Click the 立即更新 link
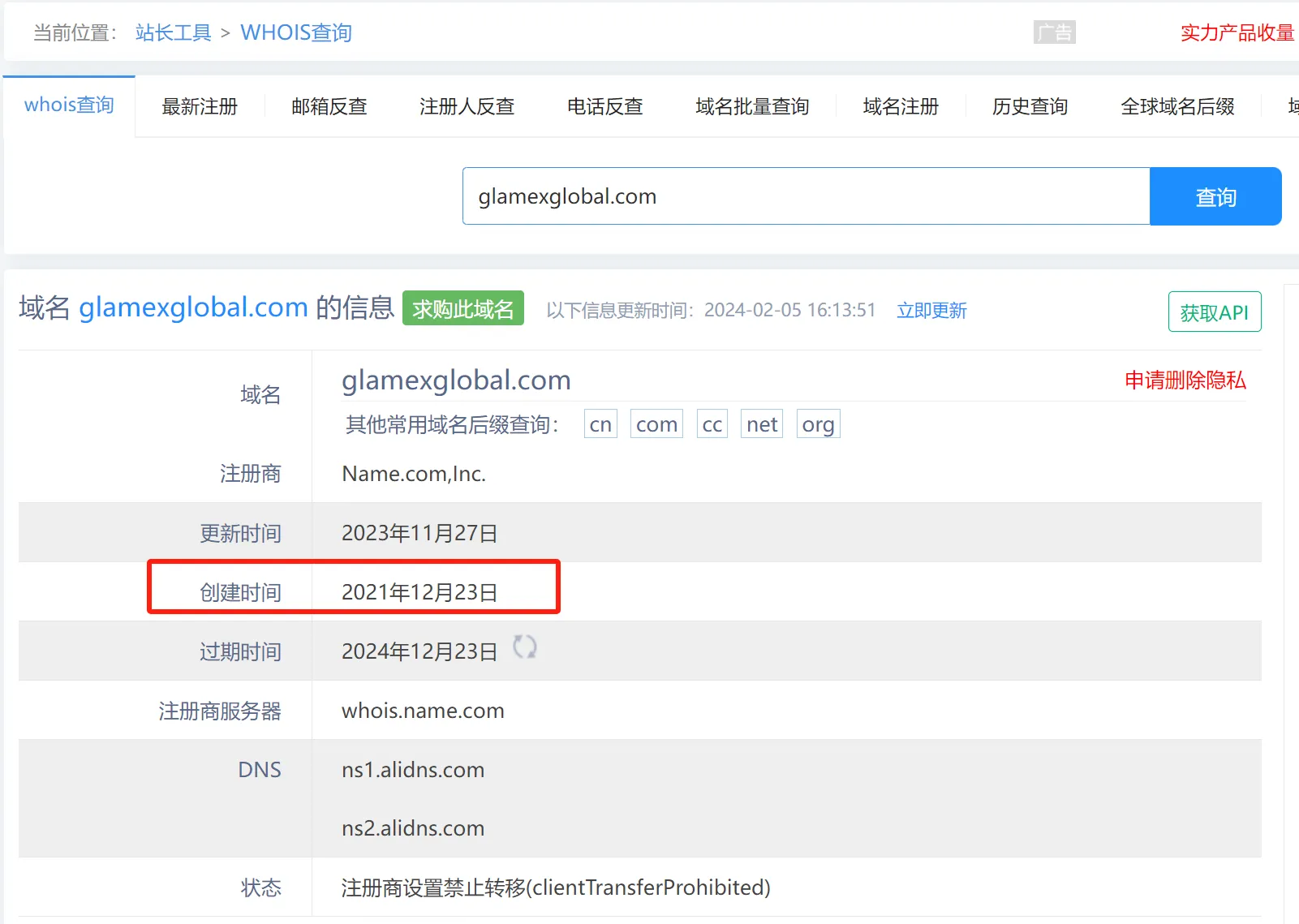 pyautogui.click(x=931, y=311)
